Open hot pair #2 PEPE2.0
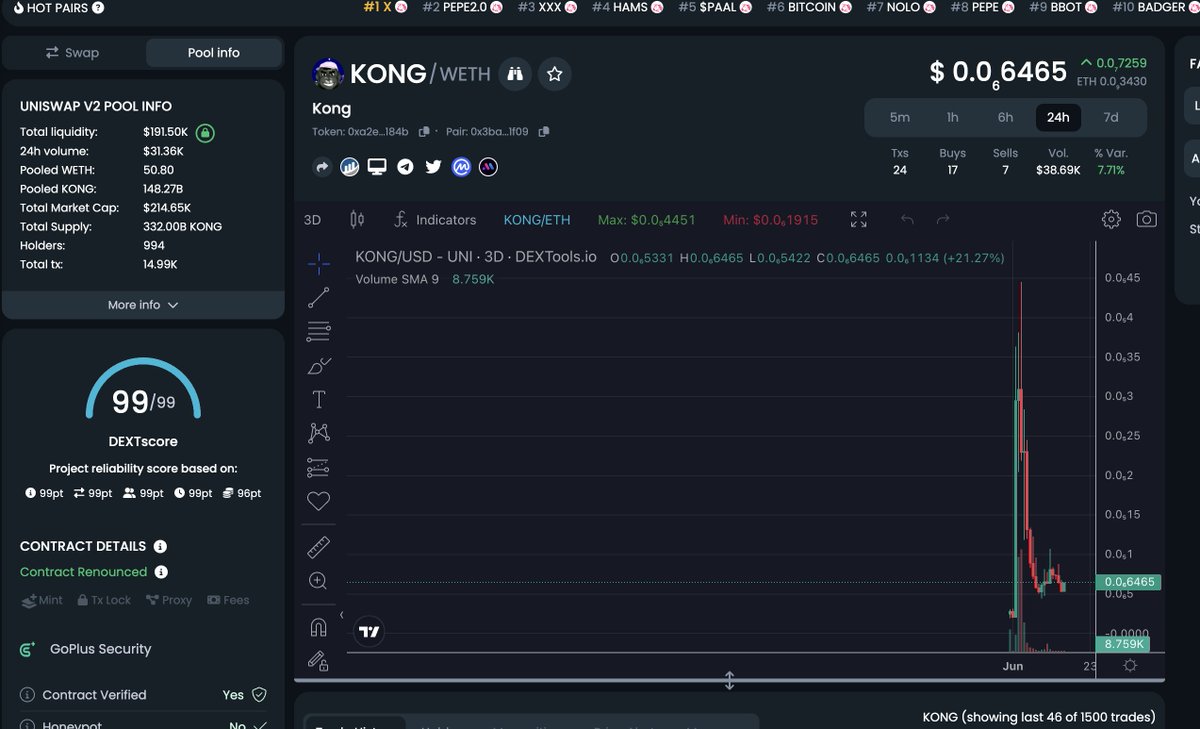Screen dimensions: 1200x729 pos(463,7)
